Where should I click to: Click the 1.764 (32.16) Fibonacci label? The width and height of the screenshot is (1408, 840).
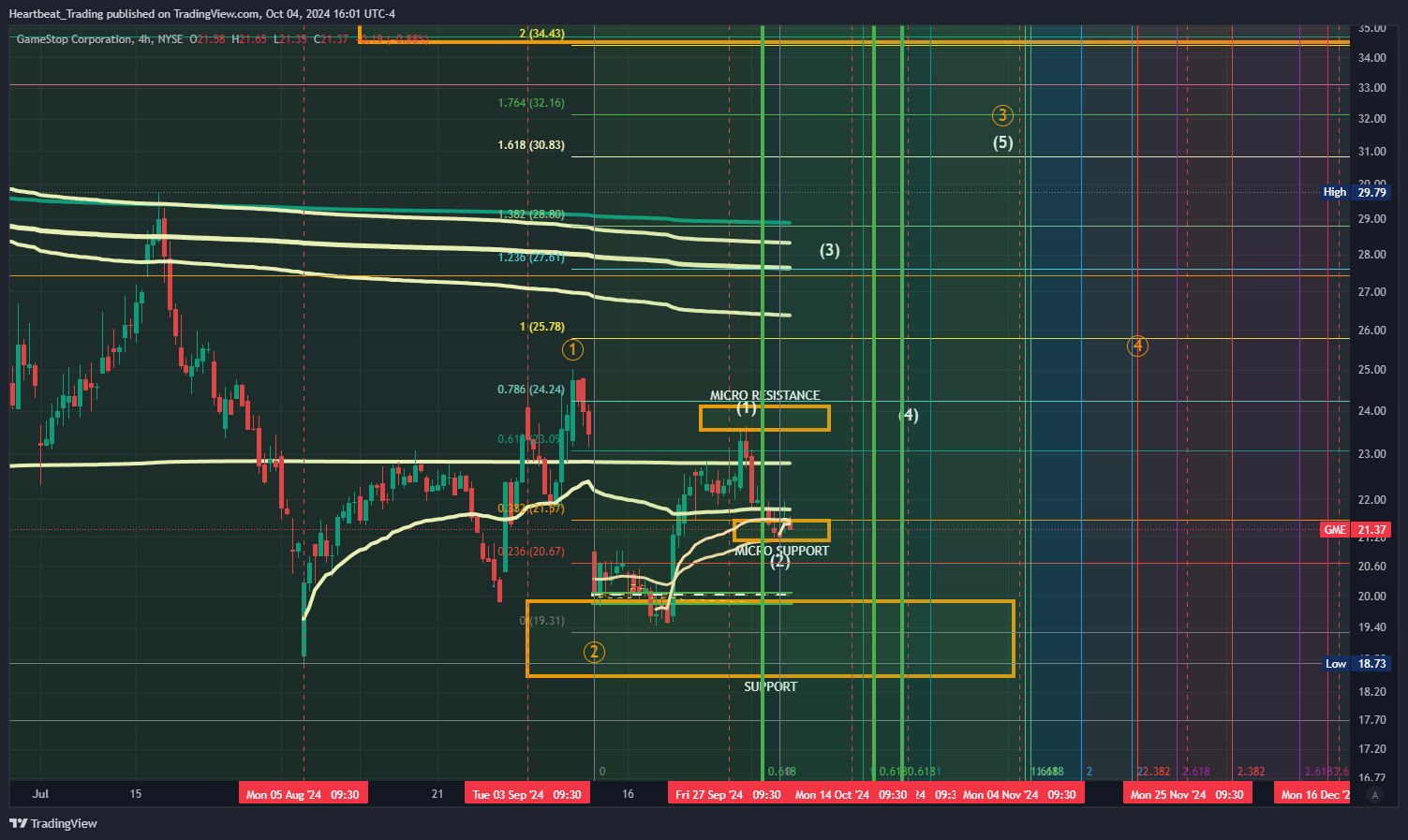[x=531, y=103]
